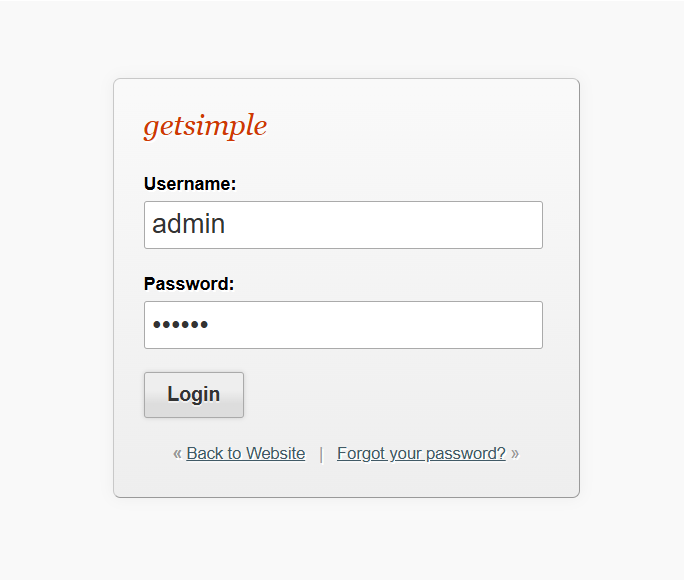Start password recovery via the forgot link
The width and height of the screenshot is (684, 580).
pyautogui.click(x=421, y=453)
